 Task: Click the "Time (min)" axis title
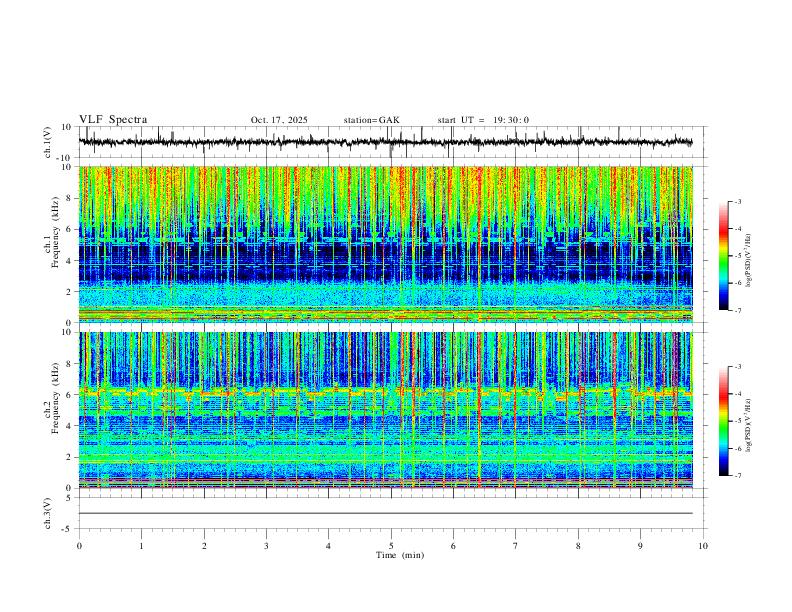[400, 555]
